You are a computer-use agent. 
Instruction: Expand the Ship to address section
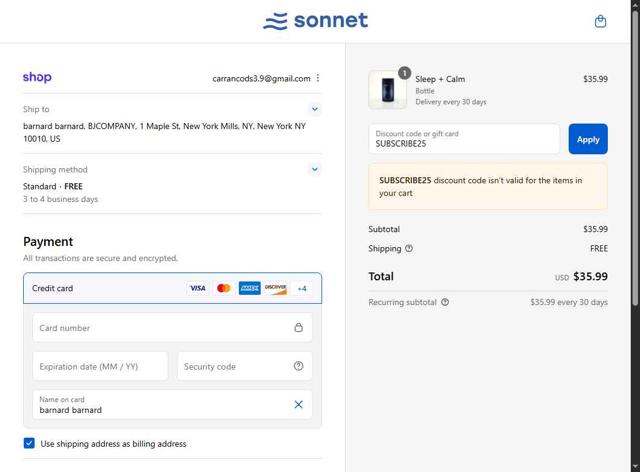315,109
